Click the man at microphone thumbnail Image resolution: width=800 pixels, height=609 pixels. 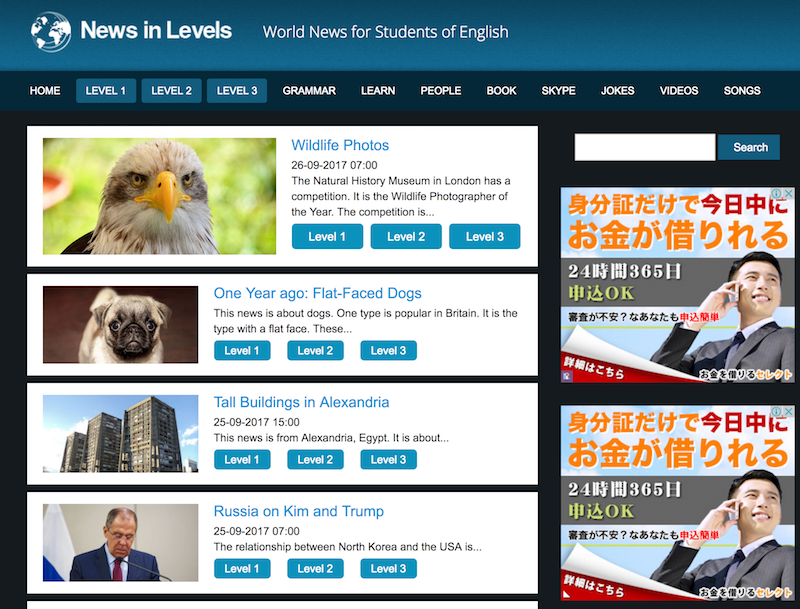pyautogui.click(x=120, y=543)
